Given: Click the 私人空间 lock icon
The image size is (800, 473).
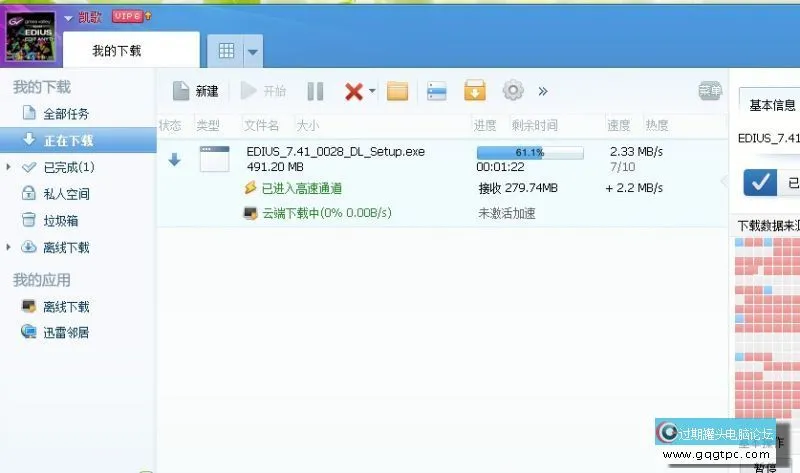Looking at the screenshot, I should [29, 193].
